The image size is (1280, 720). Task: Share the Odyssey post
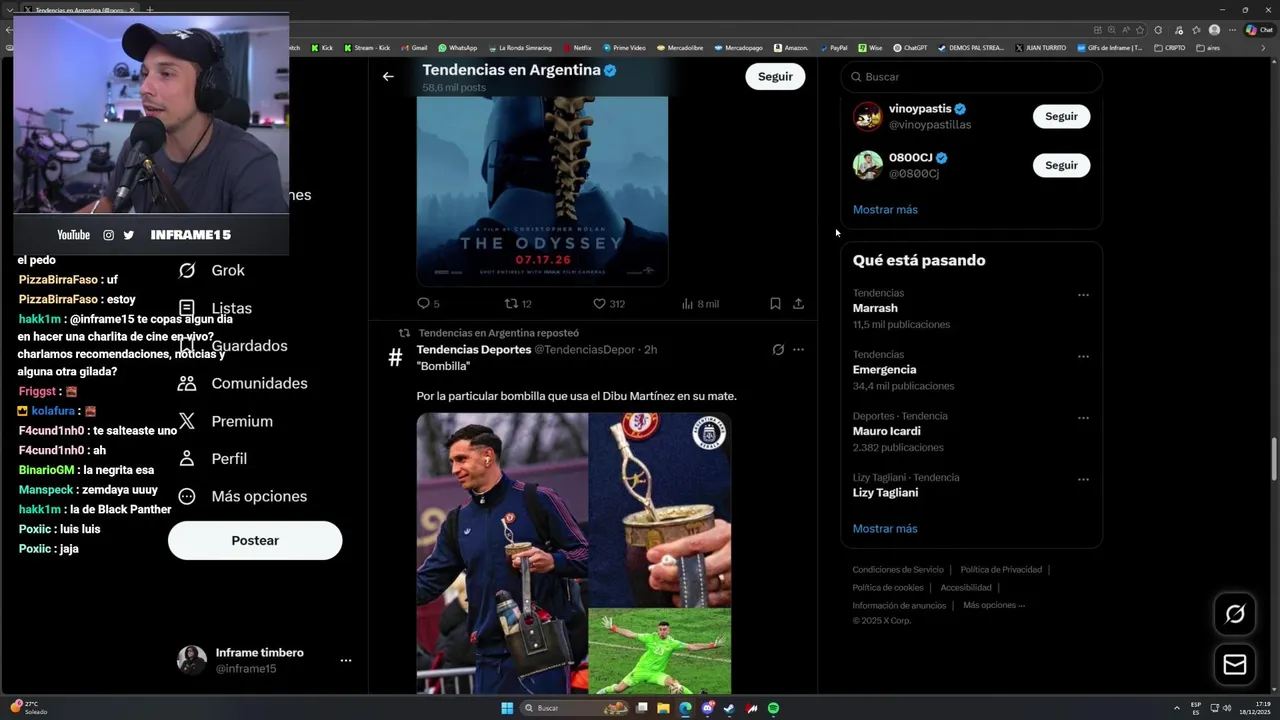pyautogui.click(x=798, y=303)
